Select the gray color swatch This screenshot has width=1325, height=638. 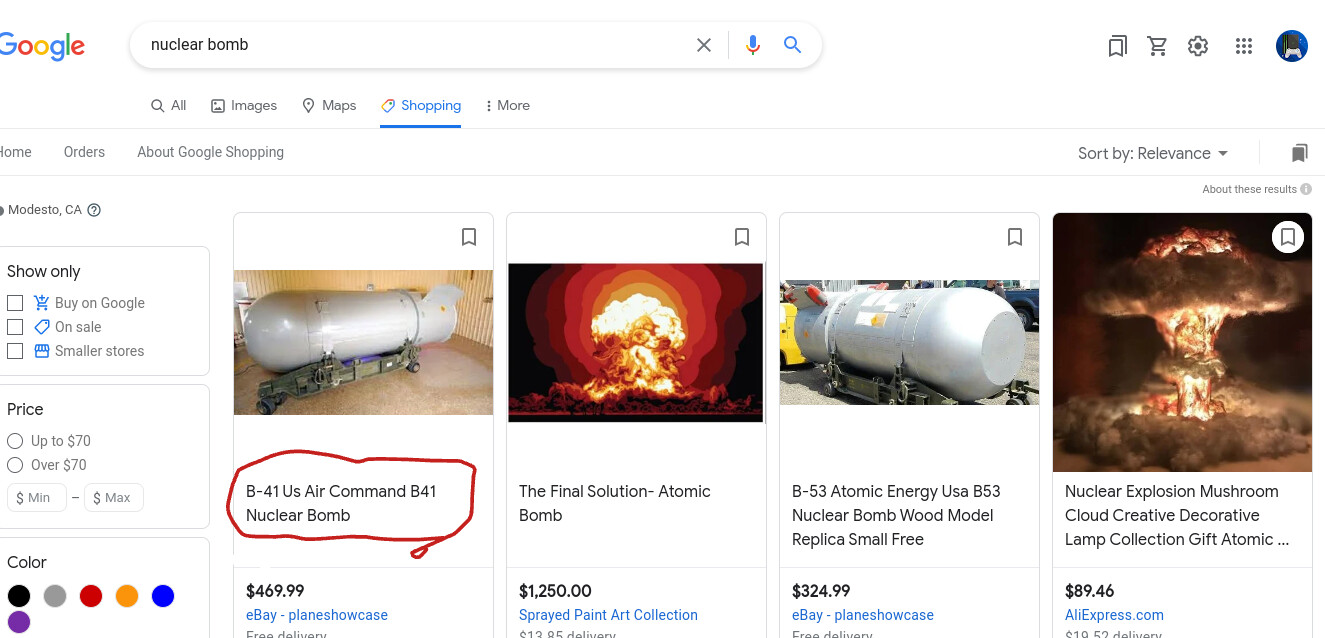click(55, 596)
